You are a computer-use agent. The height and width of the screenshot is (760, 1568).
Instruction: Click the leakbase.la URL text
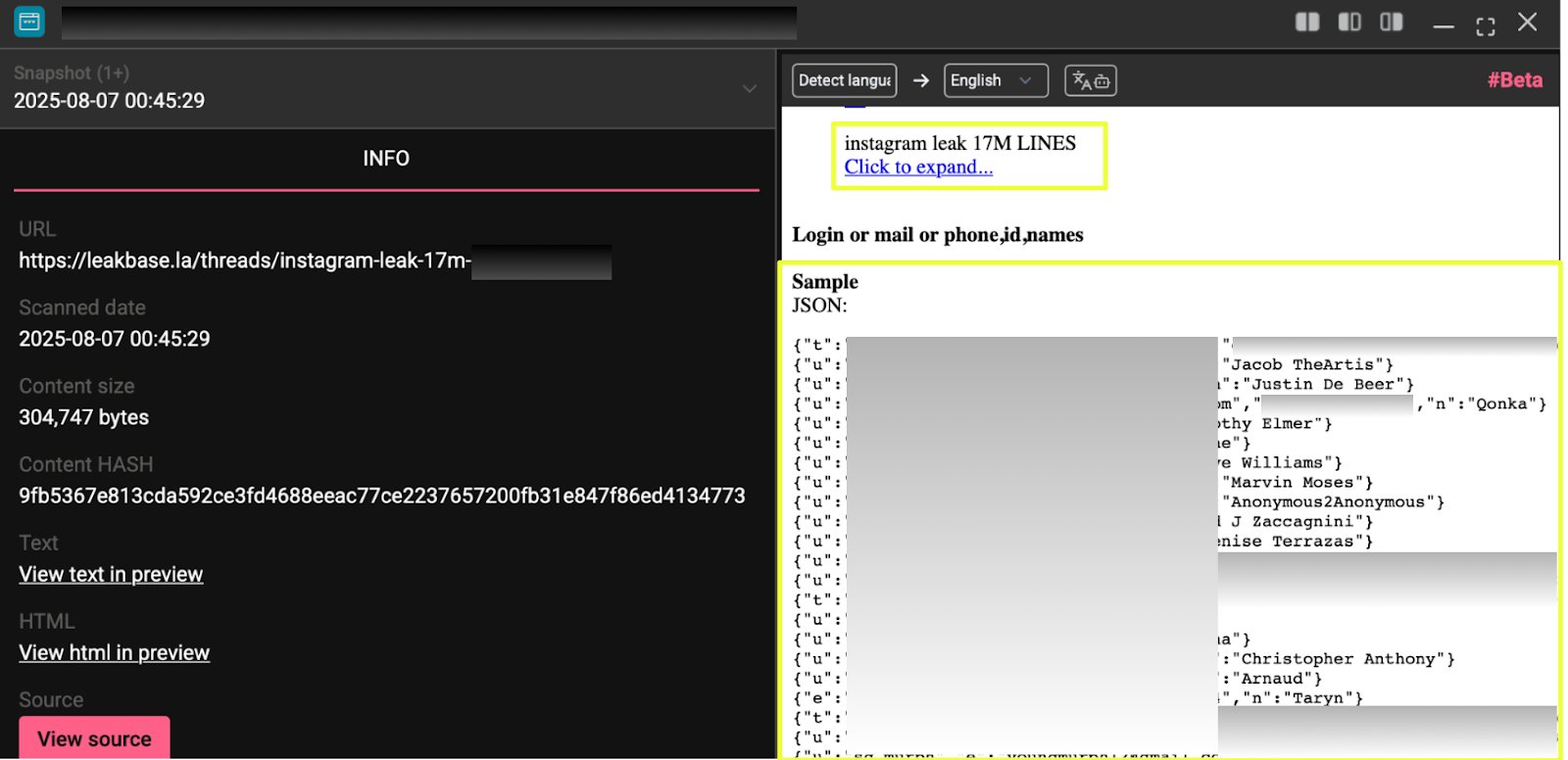point(244,261)
